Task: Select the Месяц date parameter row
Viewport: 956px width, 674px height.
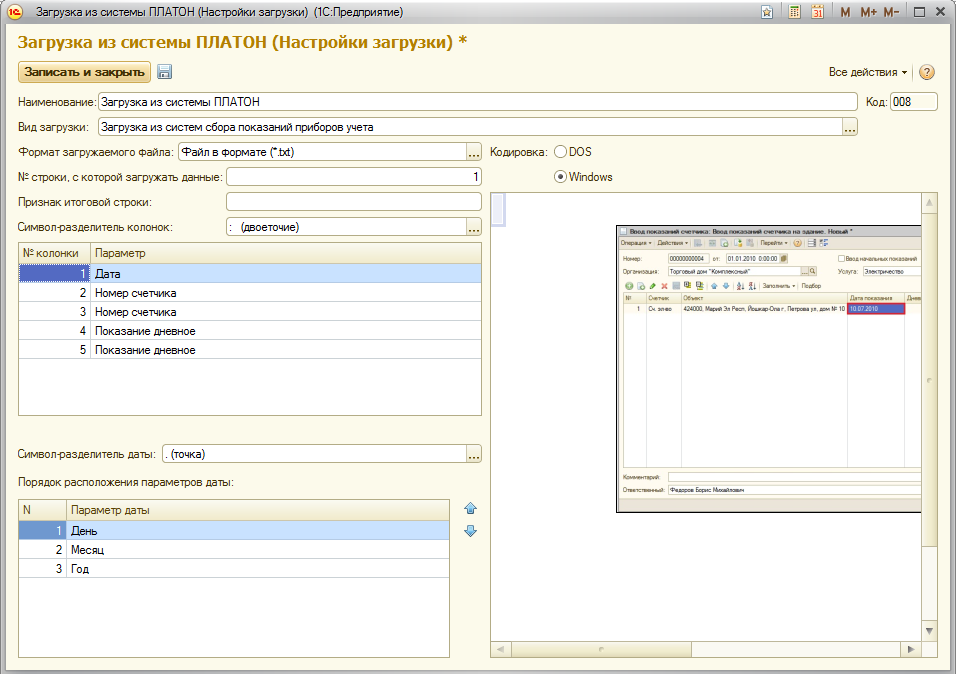Action: point(234,550)
